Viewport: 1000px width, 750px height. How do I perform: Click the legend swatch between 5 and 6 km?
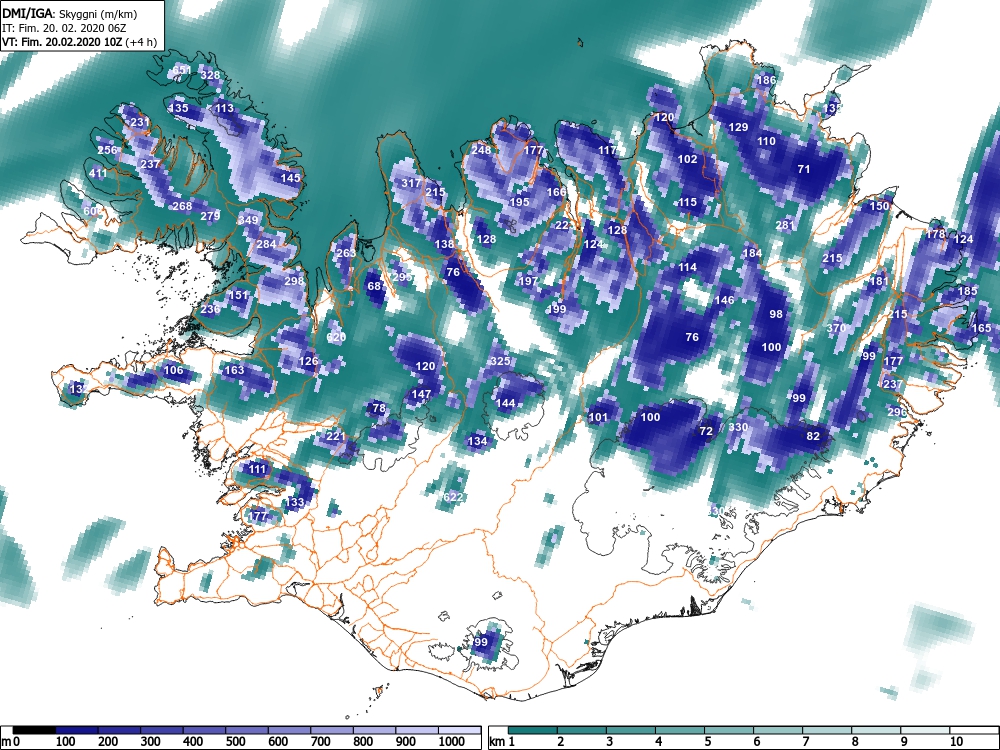729,730
